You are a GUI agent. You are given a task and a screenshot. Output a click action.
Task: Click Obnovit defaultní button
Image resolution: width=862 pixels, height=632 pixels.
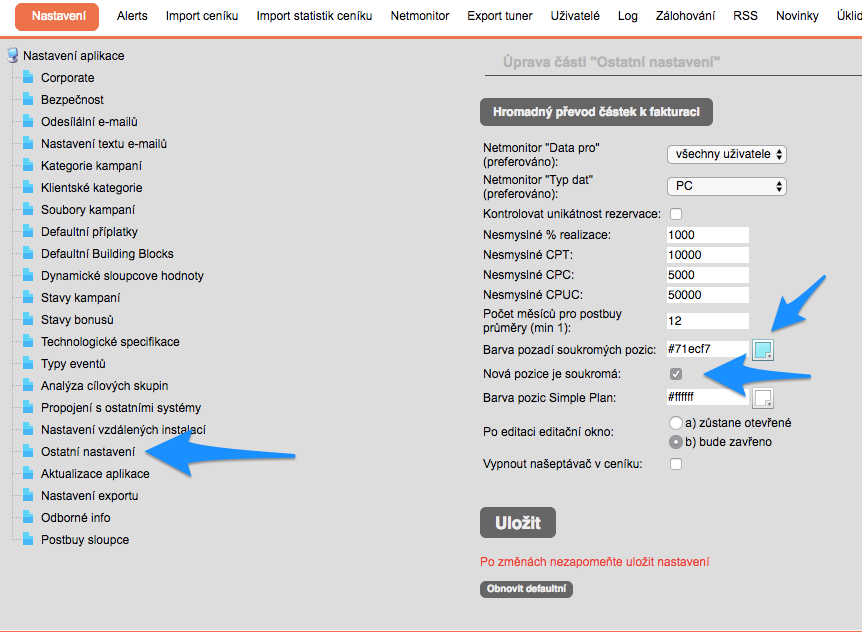526,589
